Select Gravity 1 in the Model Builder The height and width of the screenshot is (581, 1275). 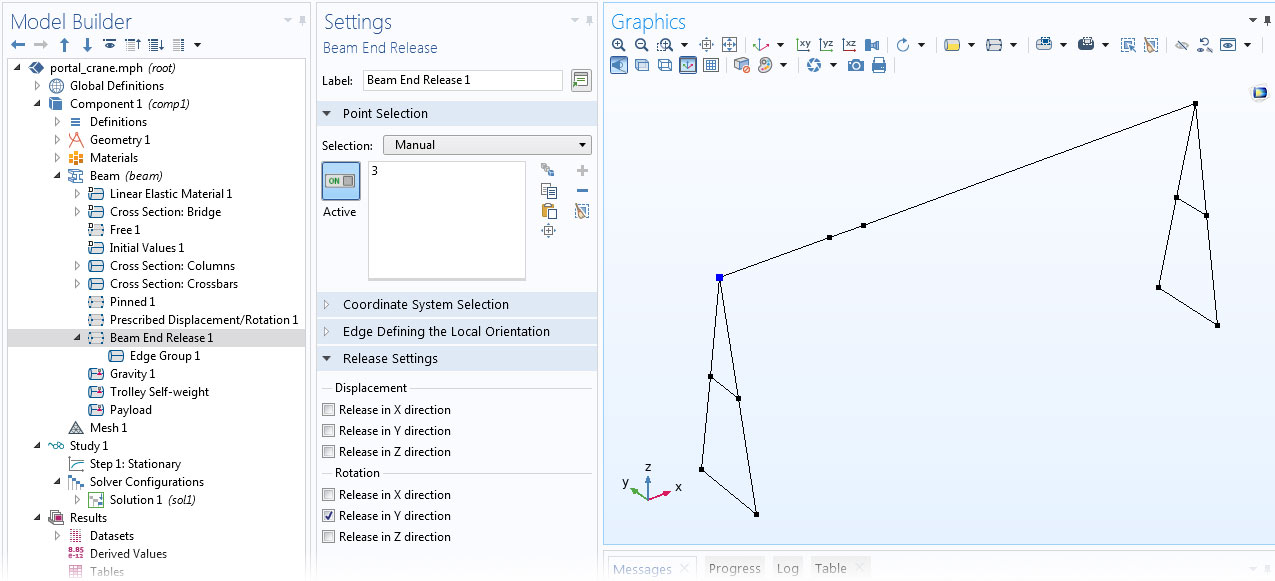click(x=132, y=374)
